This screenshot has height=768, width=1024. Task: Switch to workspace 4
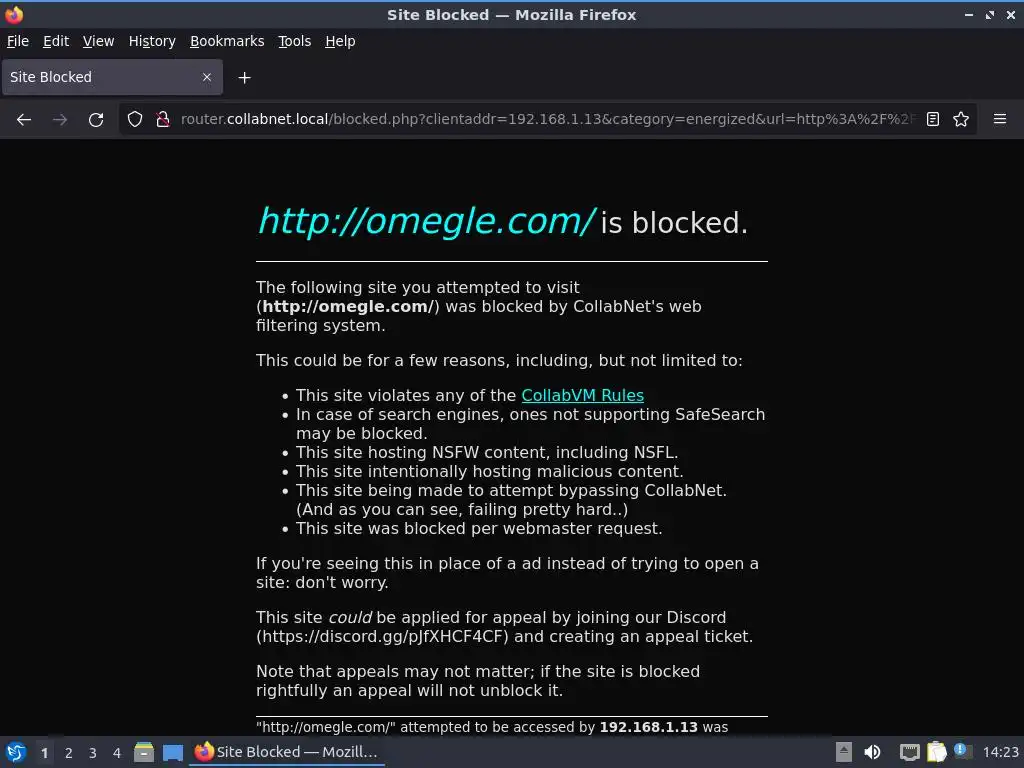tap(117, 753)
